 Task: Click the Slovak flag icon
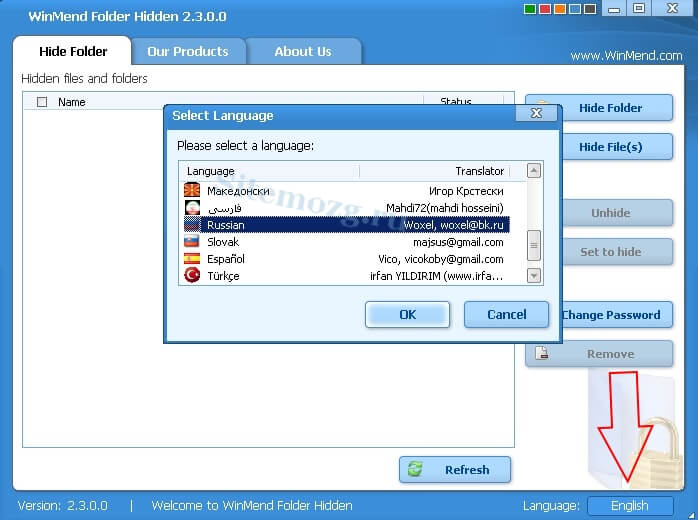(x=192, y=242)
